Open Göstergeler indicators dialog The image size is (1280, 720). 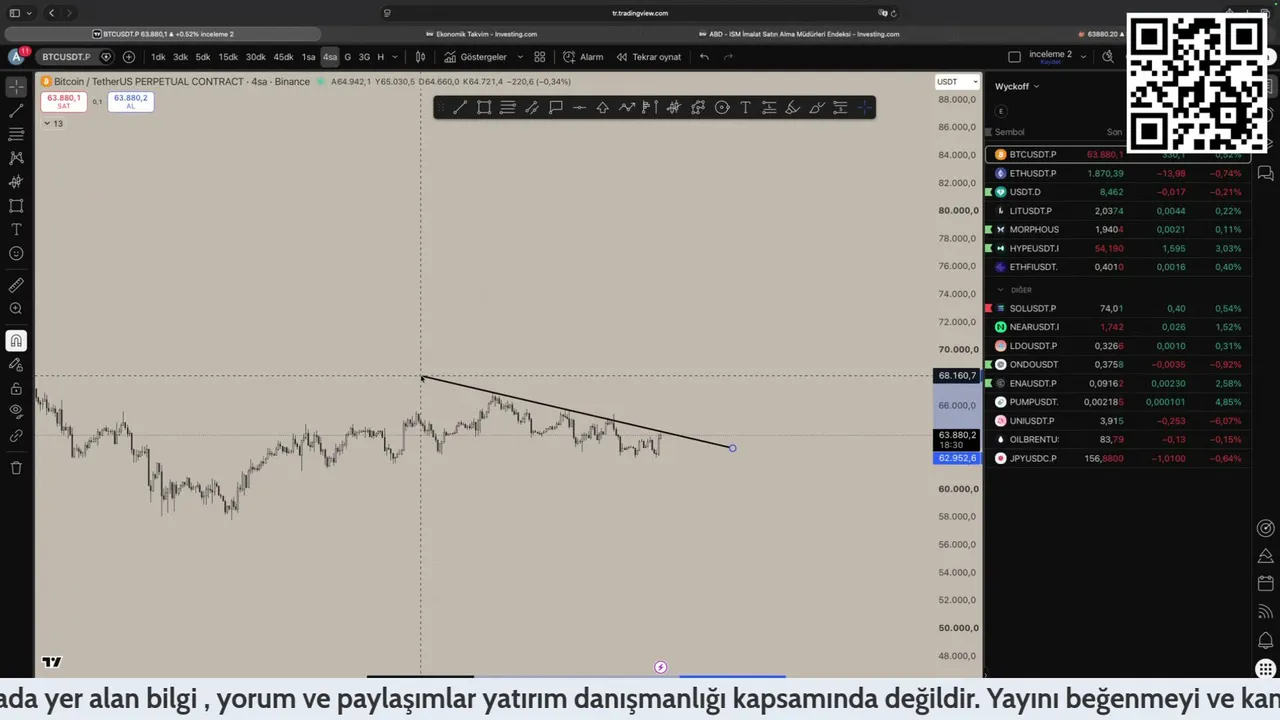coord(475,57)
